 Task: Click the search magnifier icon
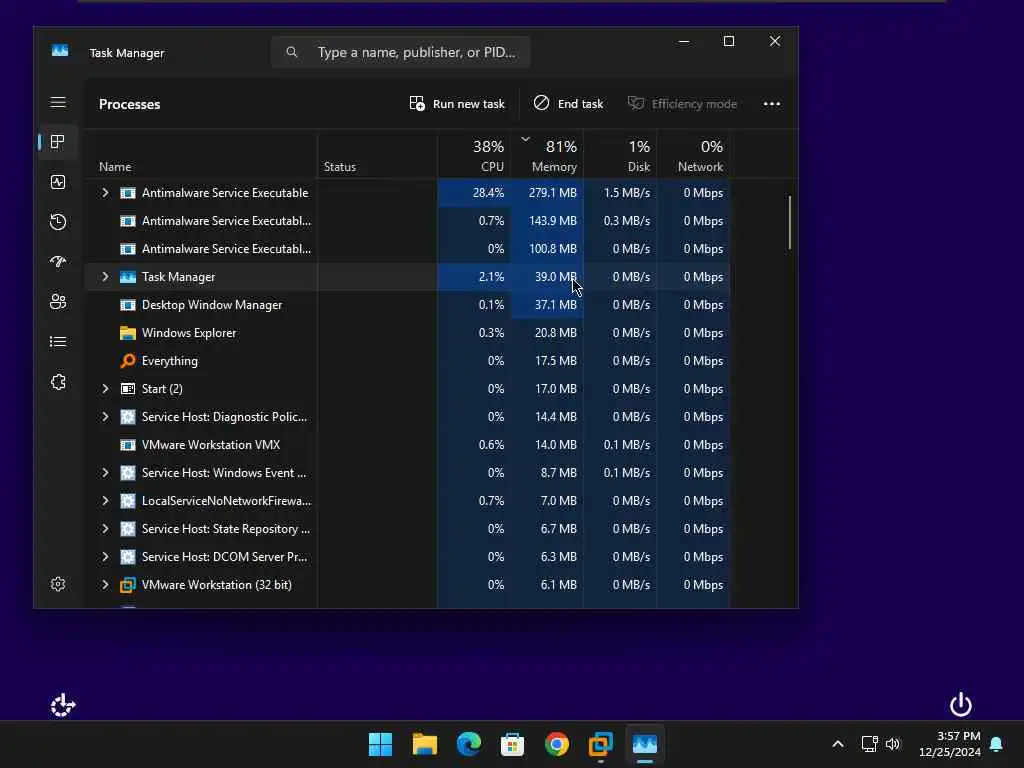(292, 52)
